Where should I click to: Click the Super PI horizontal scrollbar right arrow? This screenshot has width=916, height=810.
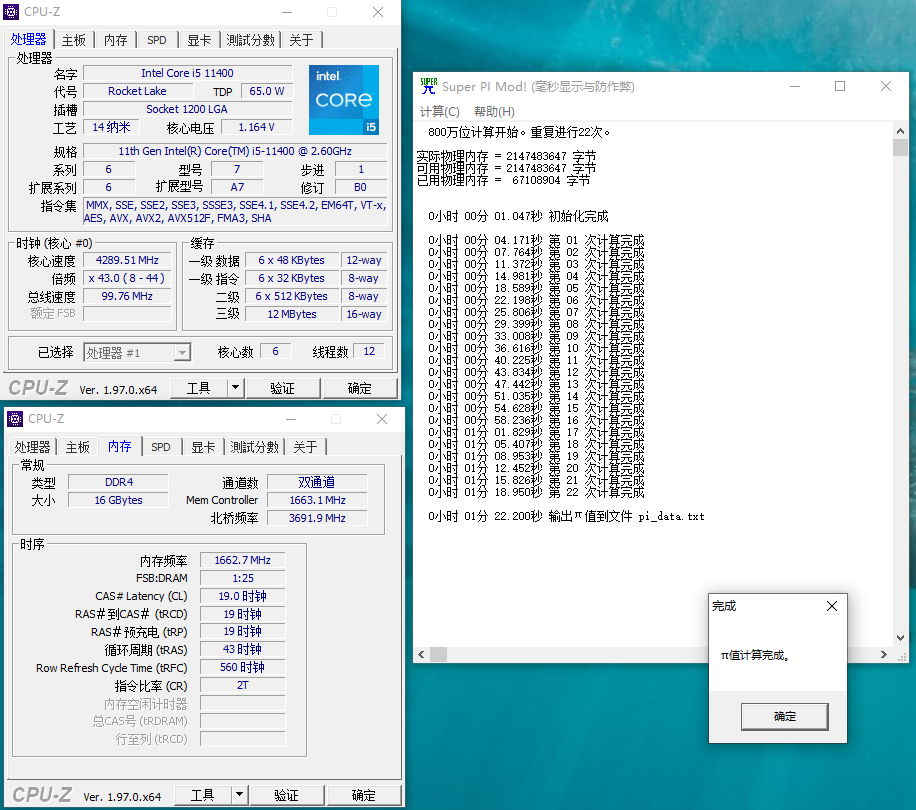point(884,655)
